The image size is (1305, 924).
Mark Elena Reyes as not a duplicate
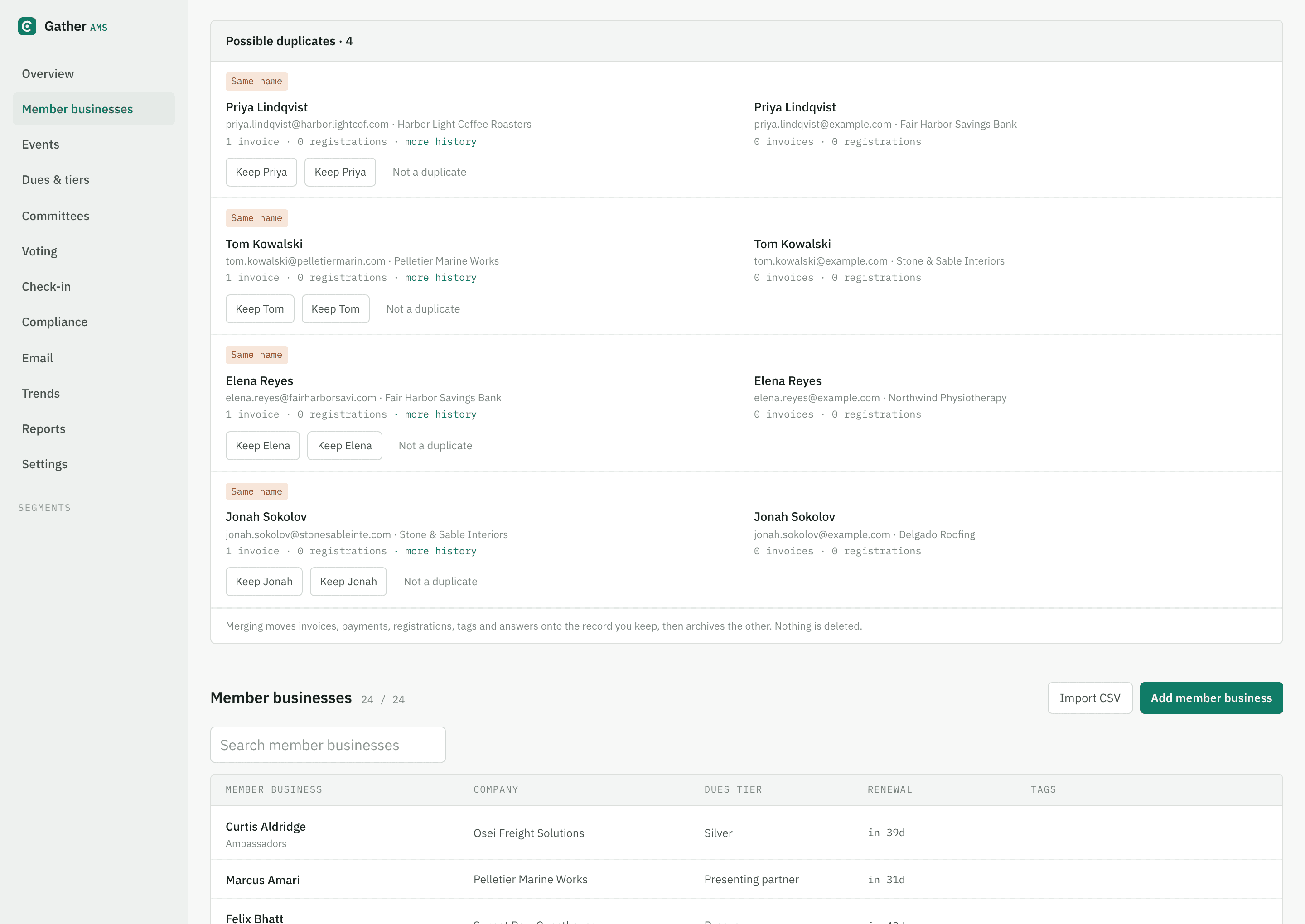point(435,446)
